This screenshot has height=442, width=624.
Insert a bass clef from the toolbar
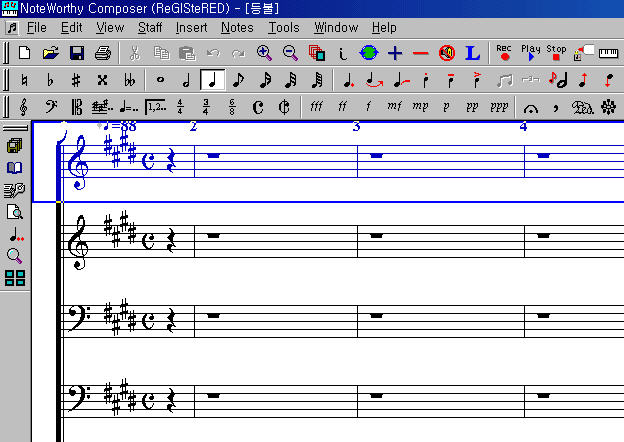[51, 106]
